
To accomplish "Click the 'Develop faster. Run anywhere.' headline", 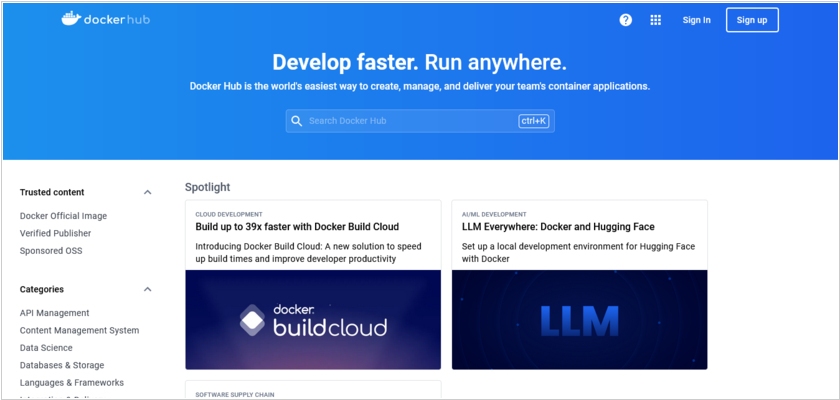I will coord(419,63).
